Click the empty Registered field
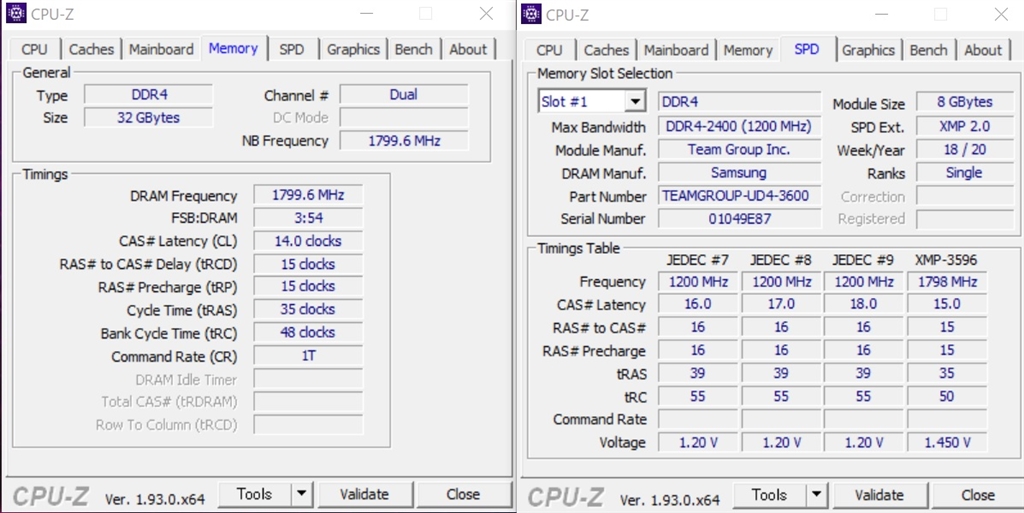 tap(965, 219)
